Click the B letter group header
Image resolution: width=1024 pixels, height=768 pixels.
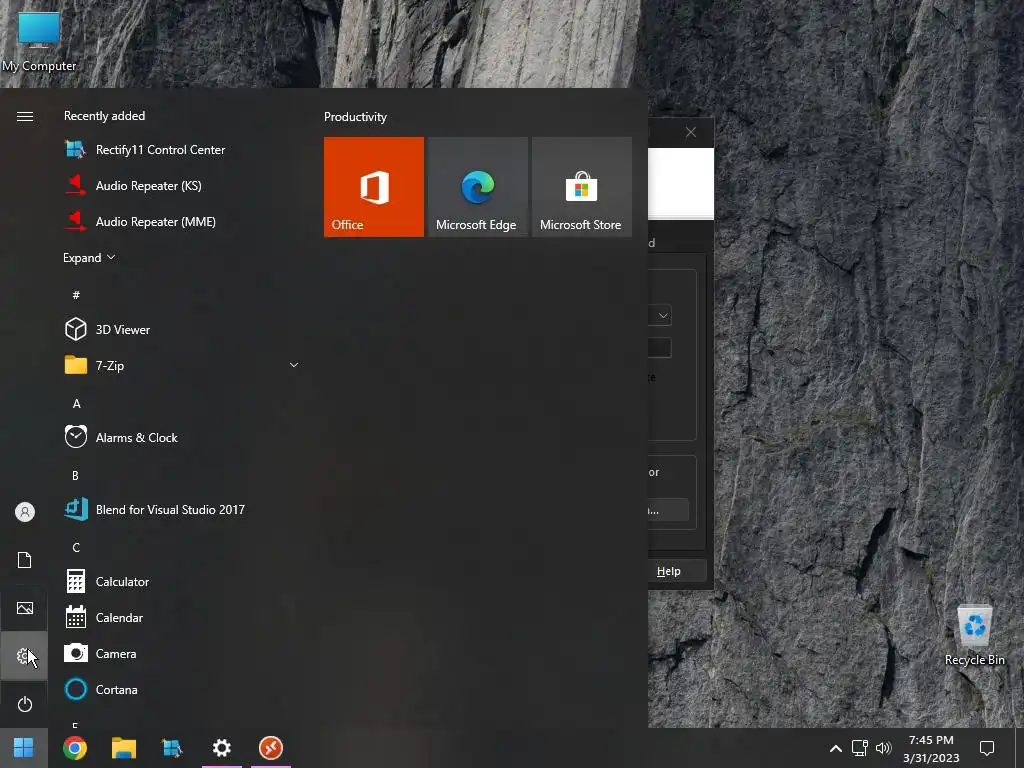pyautogui.click(x=76, y=475)
